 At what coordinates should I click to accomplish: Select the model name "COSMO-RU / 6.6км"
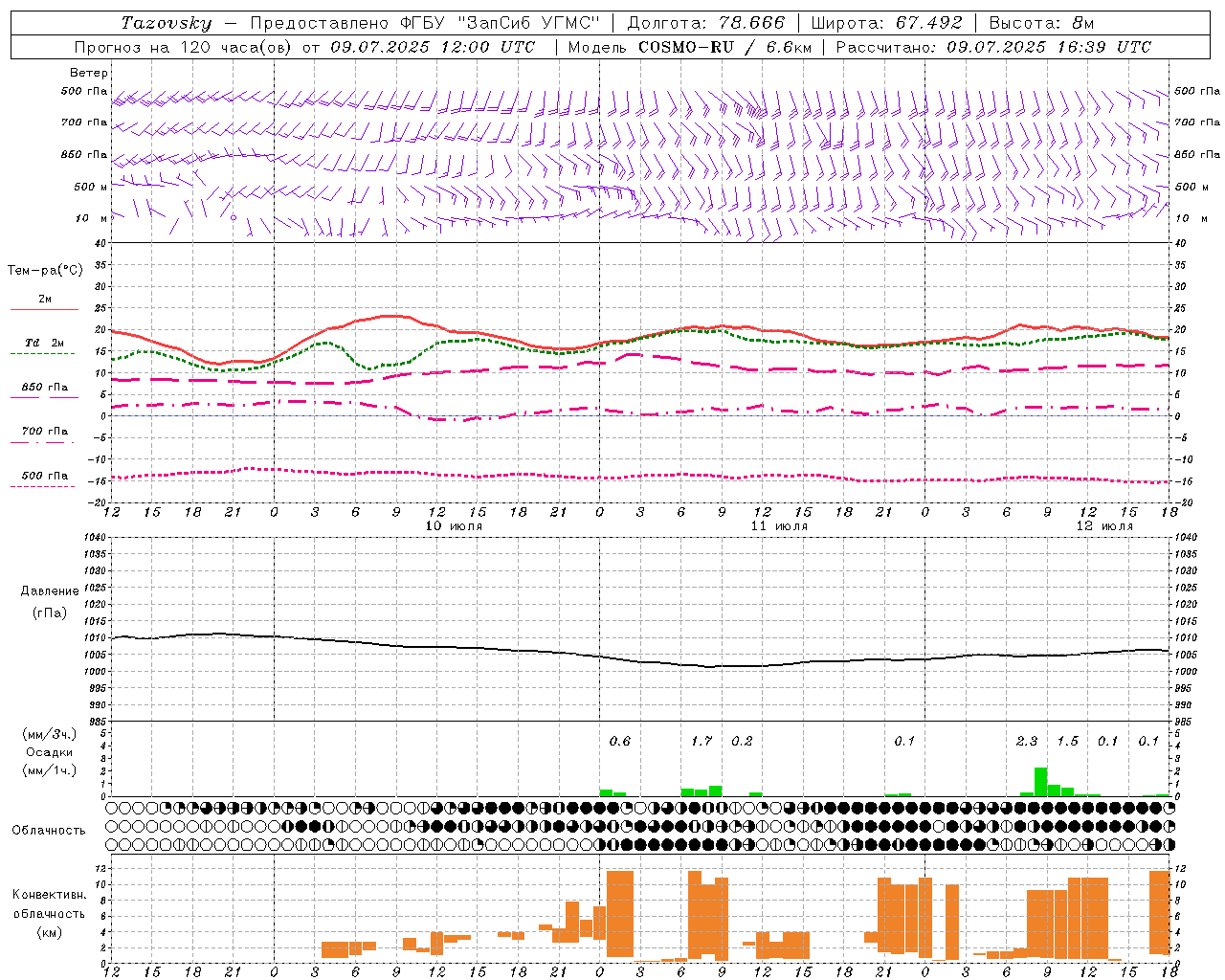coord(725,47)
